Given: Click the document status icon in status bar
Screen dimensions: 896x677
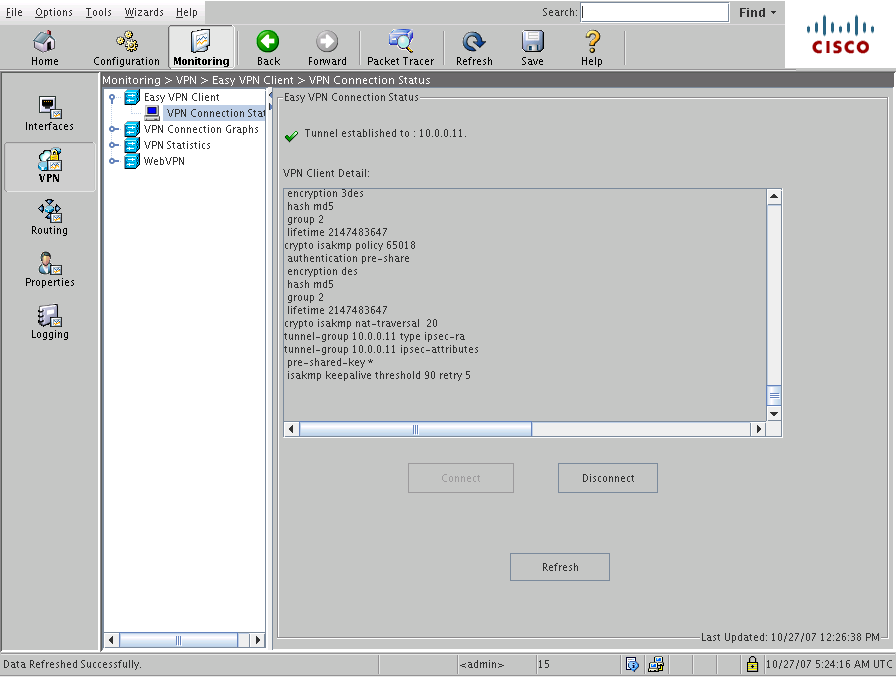Looking at the screenshot, I should pos(631,664).
